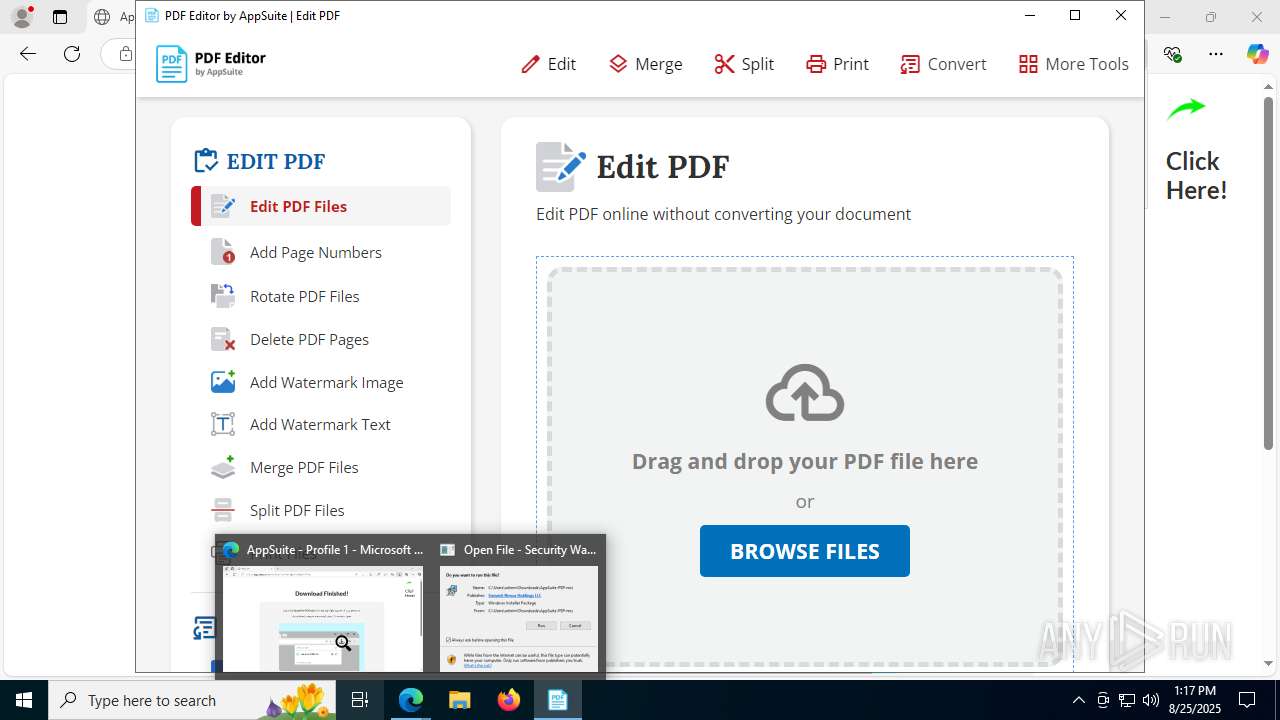This screenshot has height=720, width=1280.
Task: Click the 'Drag and drop your PDF file here' text
Action: tap(805, 461)
